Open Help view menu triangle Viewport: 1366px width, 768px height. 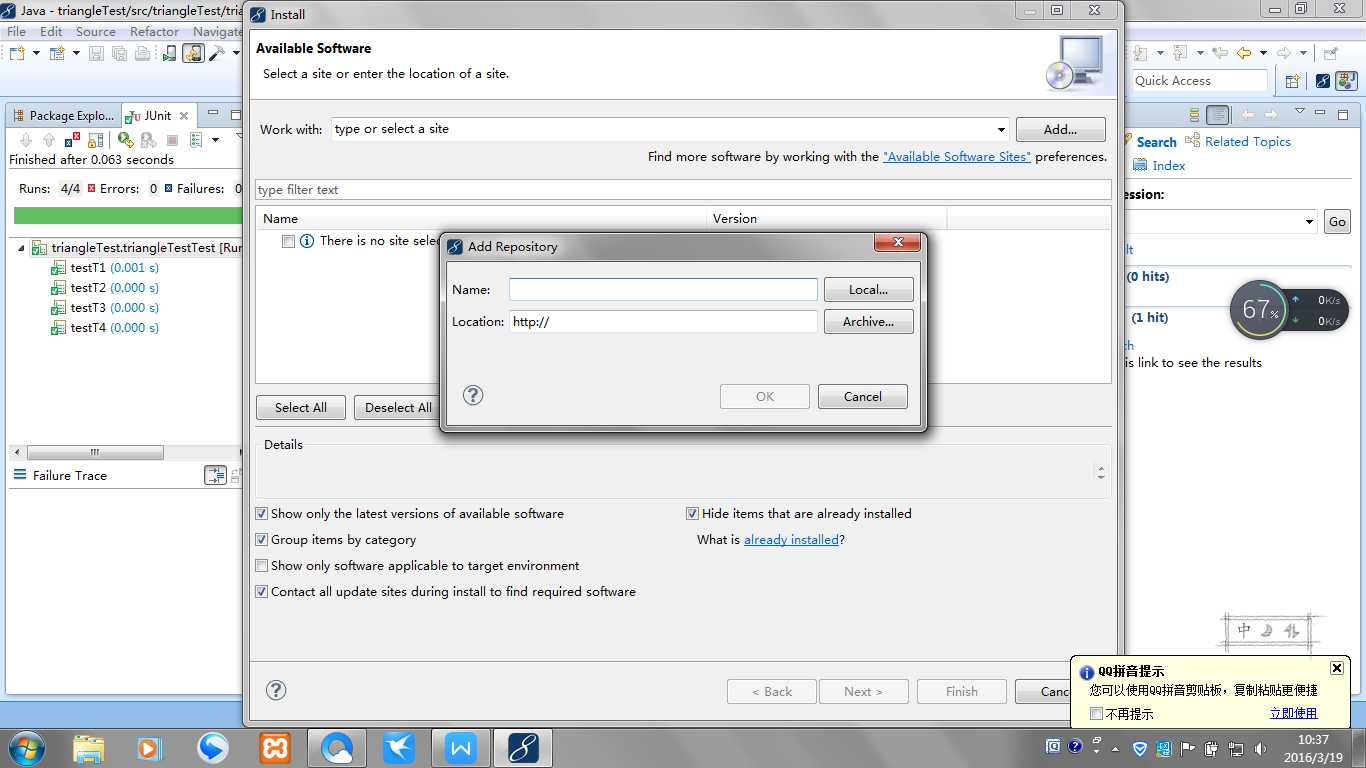1299,112
